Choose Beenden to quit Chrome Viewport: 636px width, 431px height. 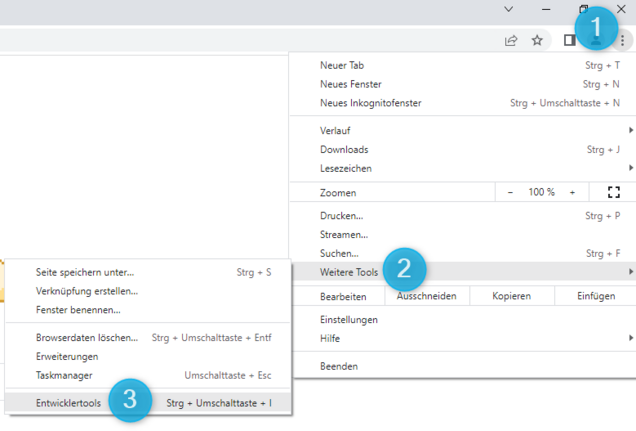pos(462,366)
